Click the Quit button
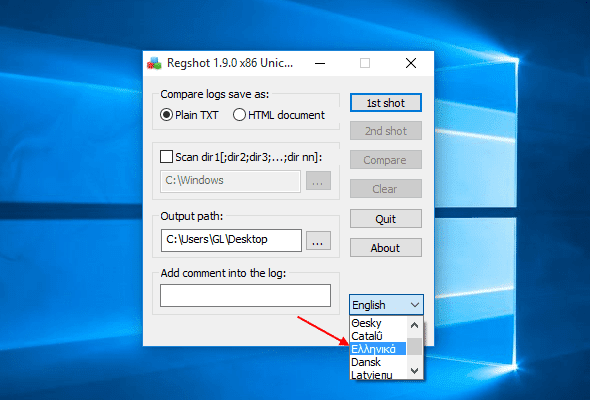This screenshot has width=590, height=400. pos(386,219)
